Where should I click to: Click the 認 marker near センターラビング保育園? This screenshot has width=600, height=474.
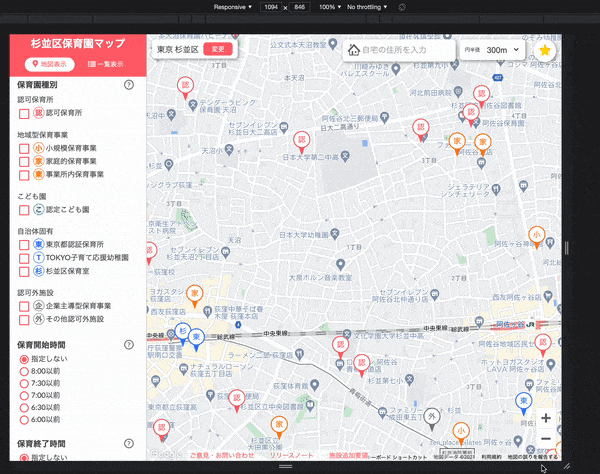[x=185, y=88]
